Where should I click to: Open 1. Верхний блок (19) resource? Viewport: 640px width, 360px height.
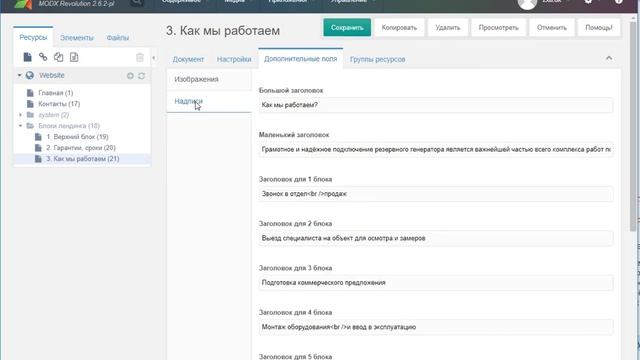coord(77,137)
